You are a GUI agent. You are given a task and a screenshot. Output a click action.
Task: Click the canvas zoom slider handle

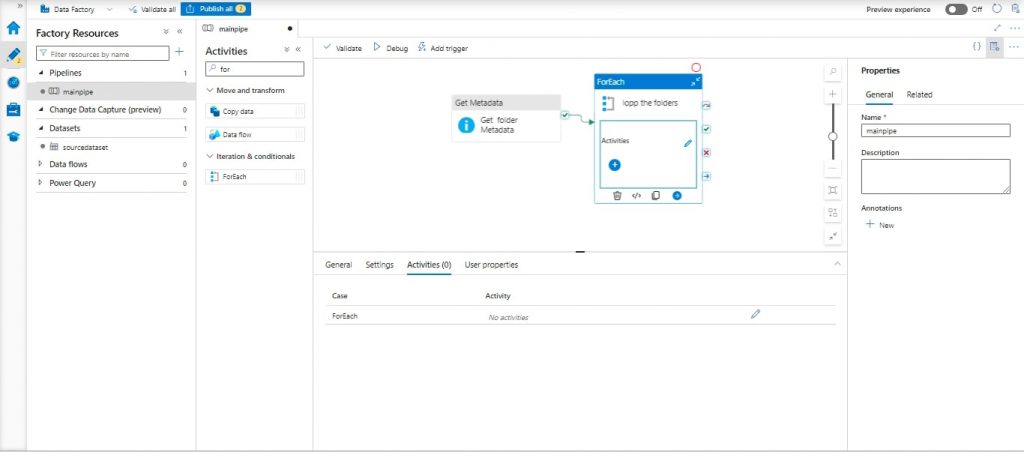coord(833,136)
